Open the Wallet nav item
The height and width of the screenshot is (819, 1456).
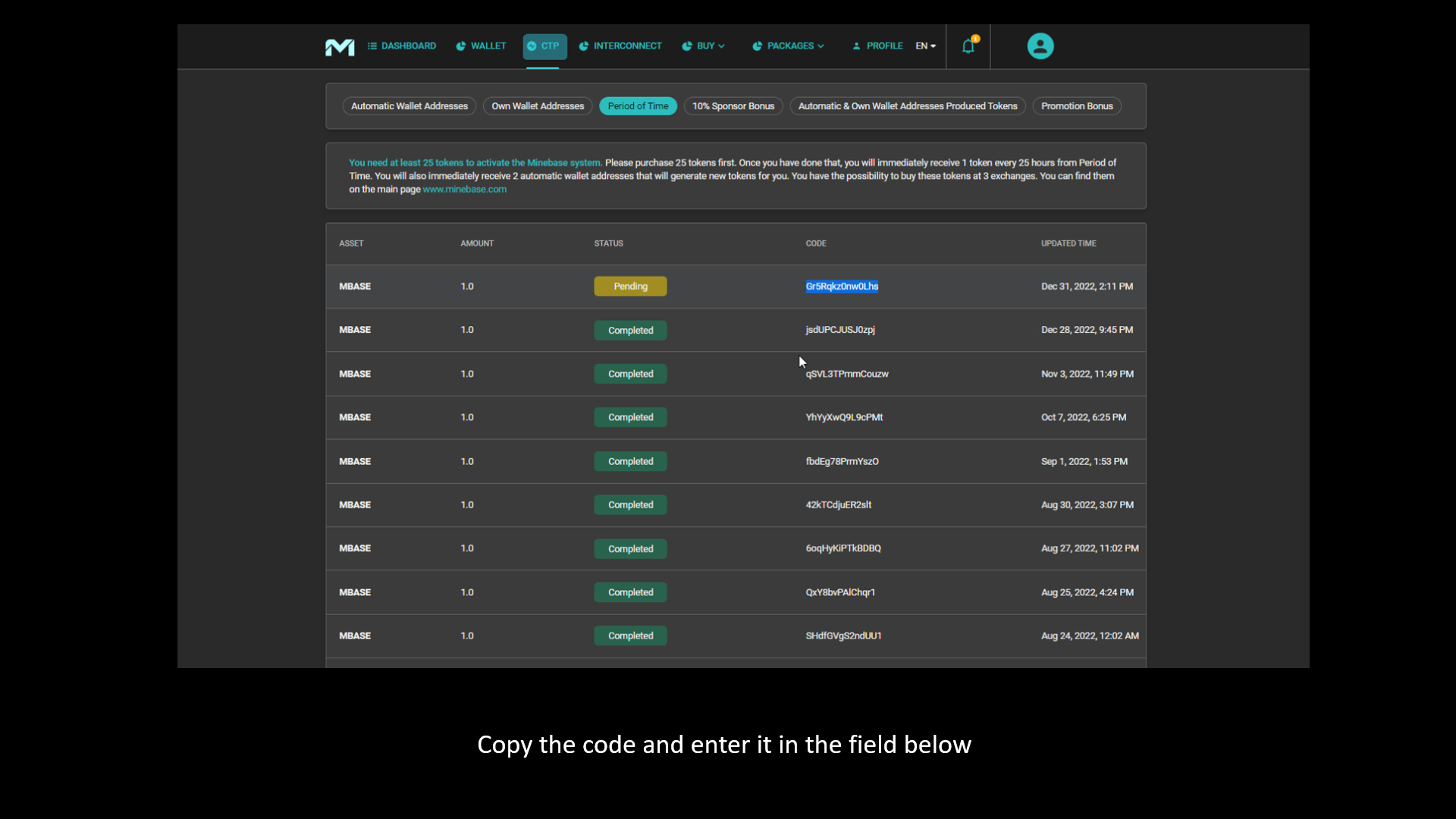coord(481,46)
